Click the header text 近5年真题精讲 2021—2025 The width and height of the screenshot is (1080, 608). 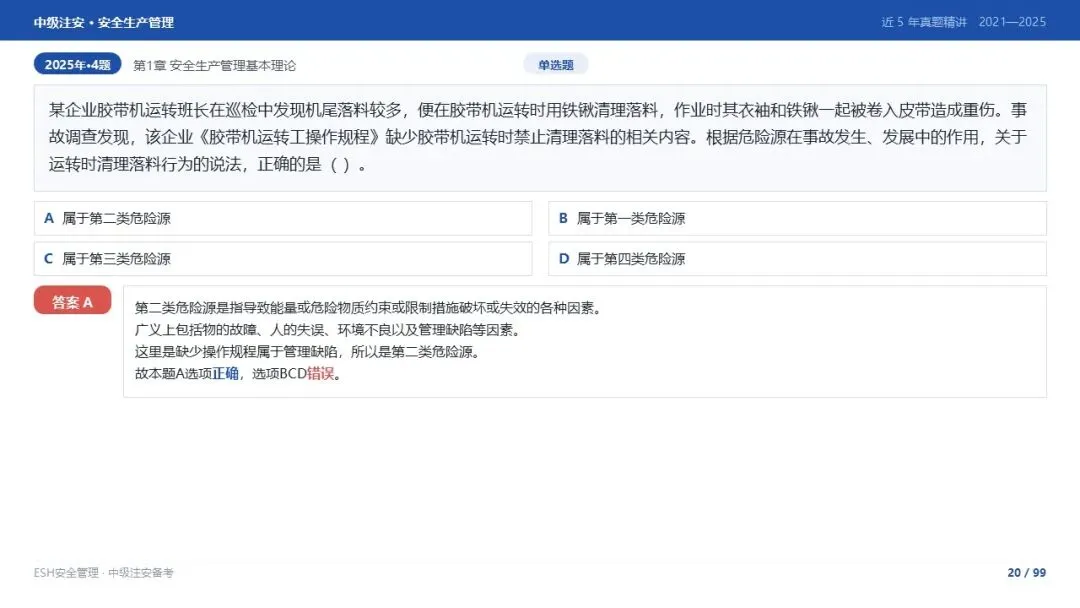pyautogui.click(x=964, y=22)
